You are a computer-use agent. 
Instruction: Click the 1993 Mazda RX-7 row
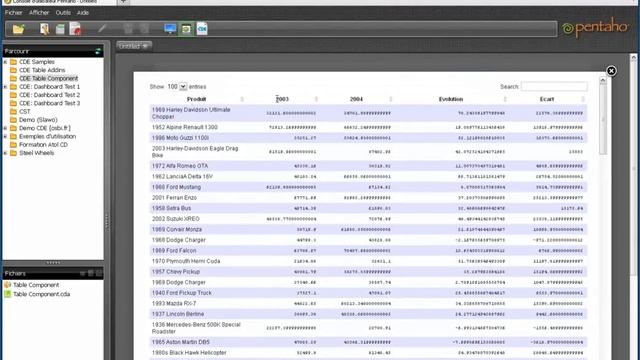[368, 304]
